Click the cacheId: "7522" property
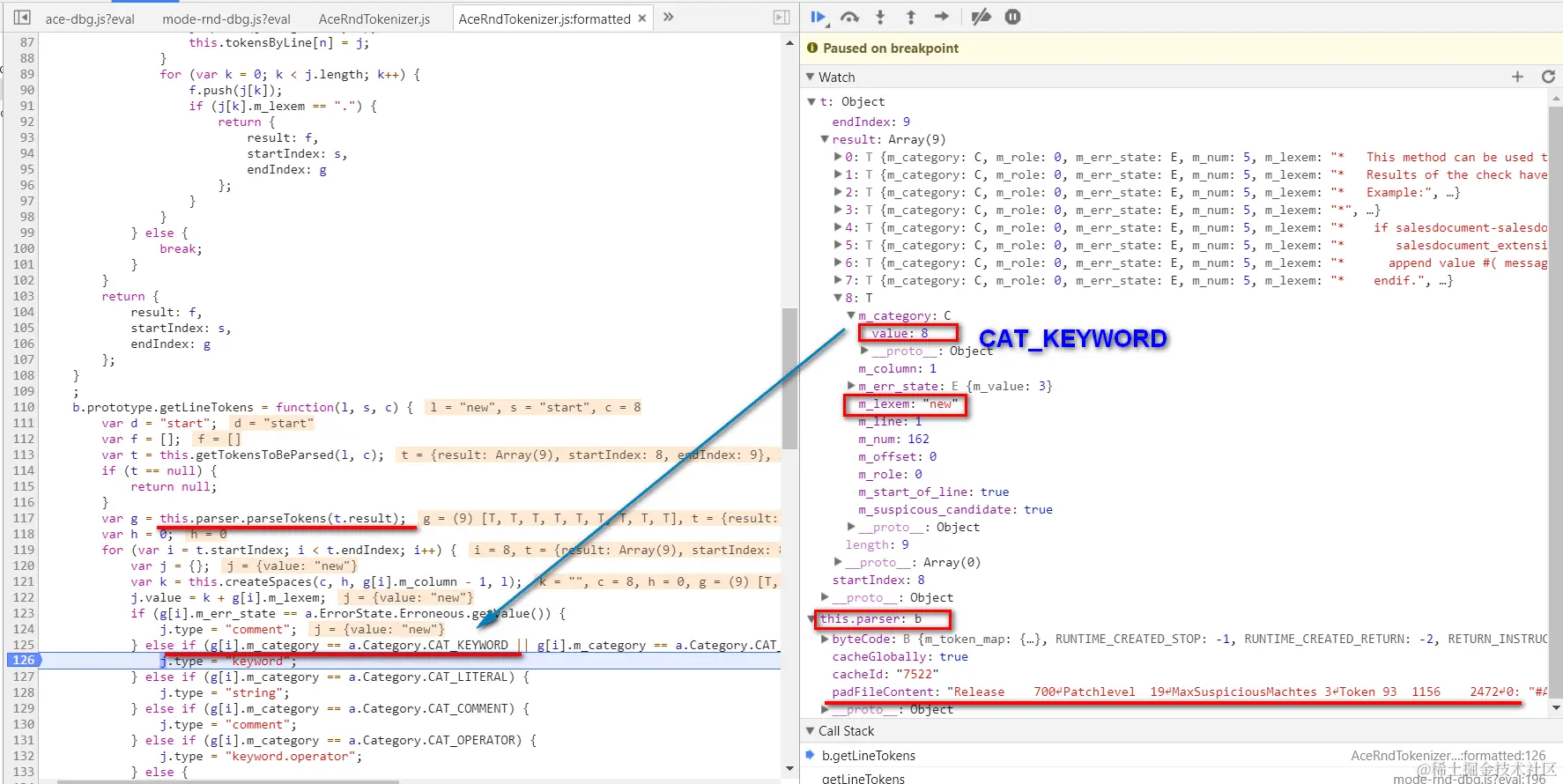Viewport: 1563px width, 784px height. (885, 674)
